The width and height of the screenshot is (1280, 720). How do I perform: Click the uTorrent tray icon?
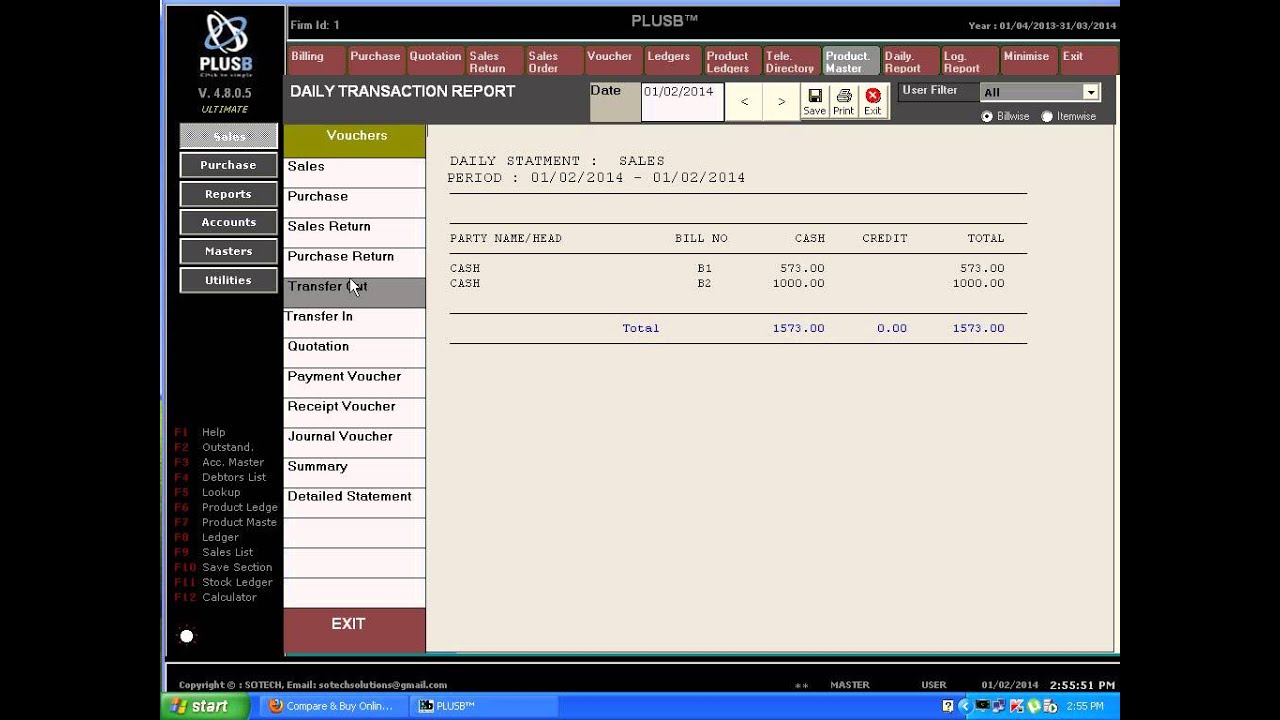(x=1034, y=706)
